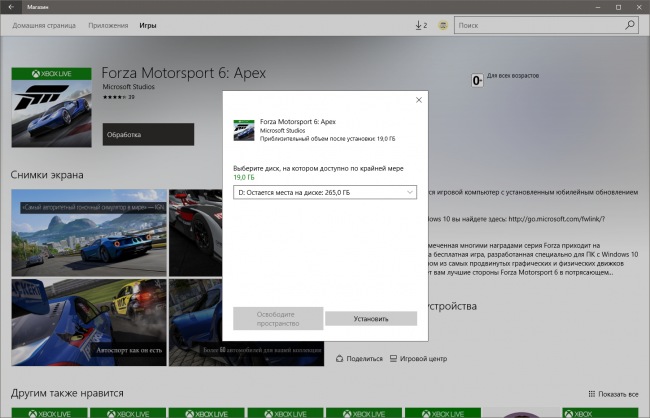650x418 pixels.
Task: Switch to Приложения tab
Action: click(108, 26)
